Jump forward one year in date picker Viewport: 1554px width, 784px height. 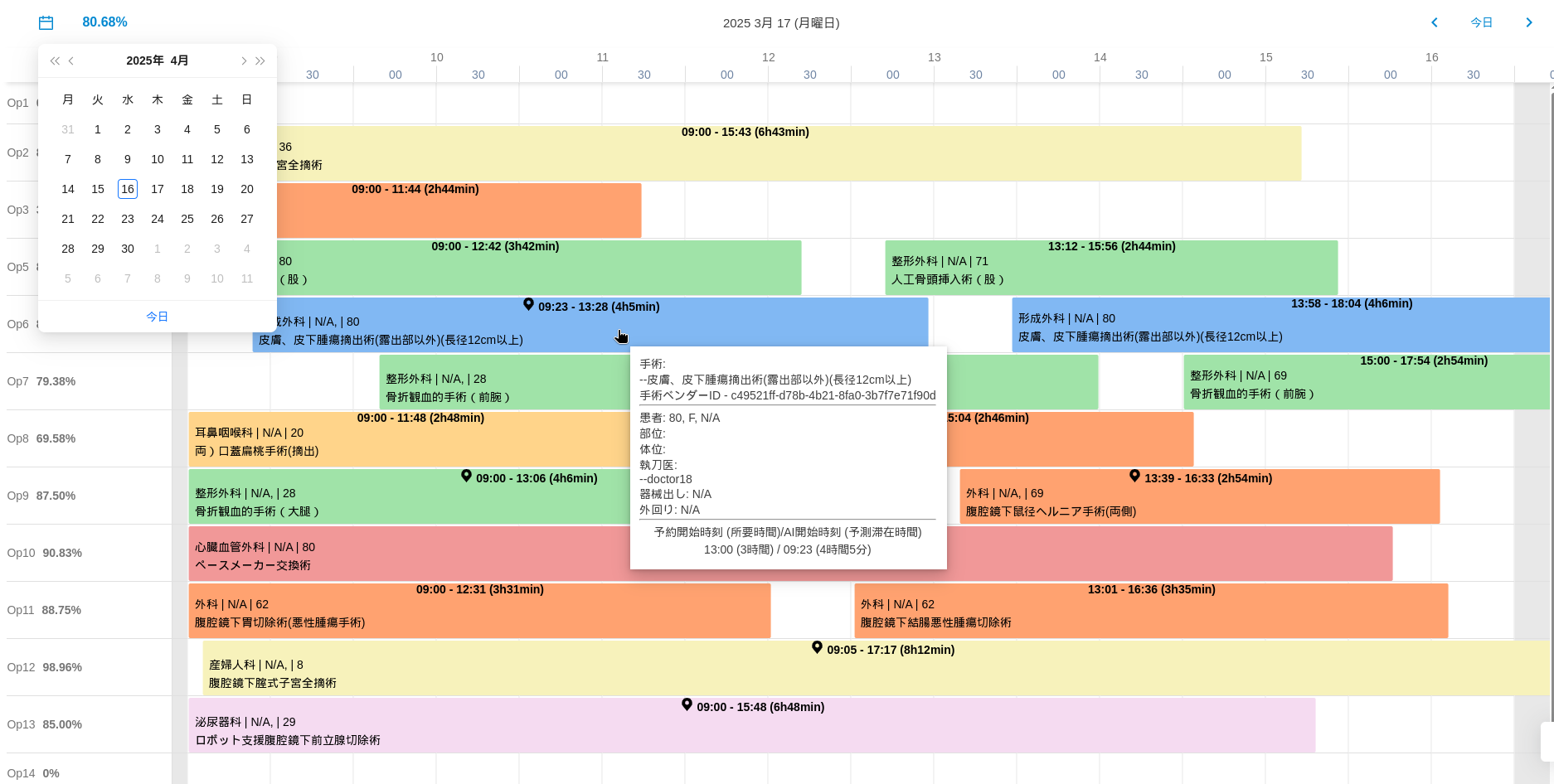(x=260, y=60)
